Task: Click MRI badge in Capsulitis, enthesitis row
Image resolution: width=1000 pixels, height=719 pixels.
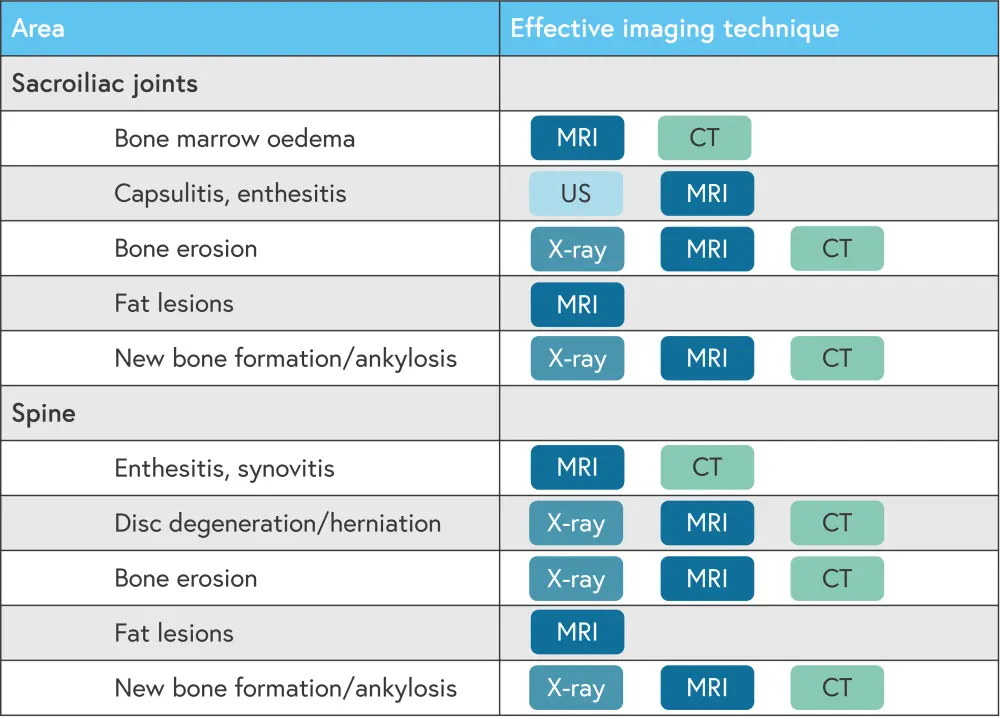Action: click(x=707, y=193)
